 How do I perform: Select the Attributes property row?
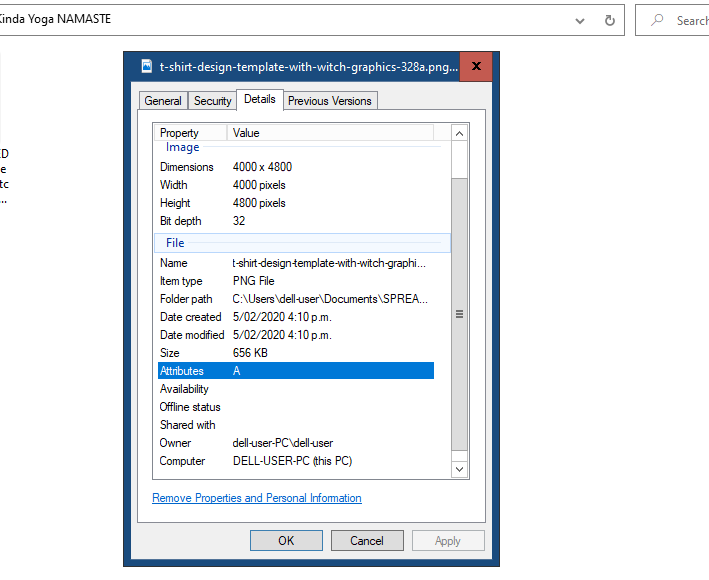[296, 371]
